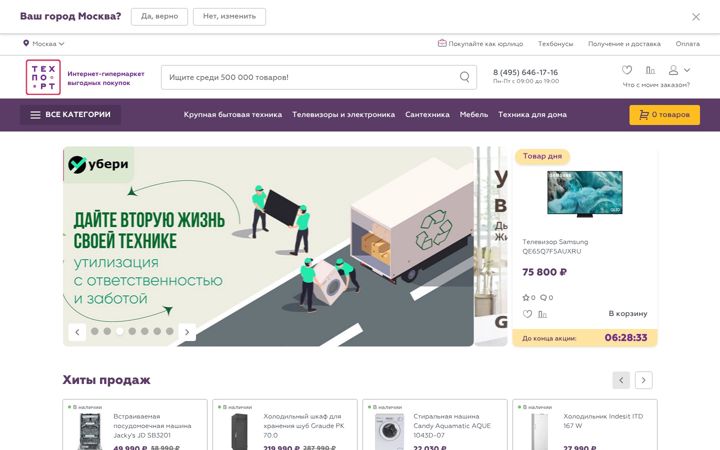Open comparison list via header bars icon
The image size is (720, 450).
(x=650, y=70)
